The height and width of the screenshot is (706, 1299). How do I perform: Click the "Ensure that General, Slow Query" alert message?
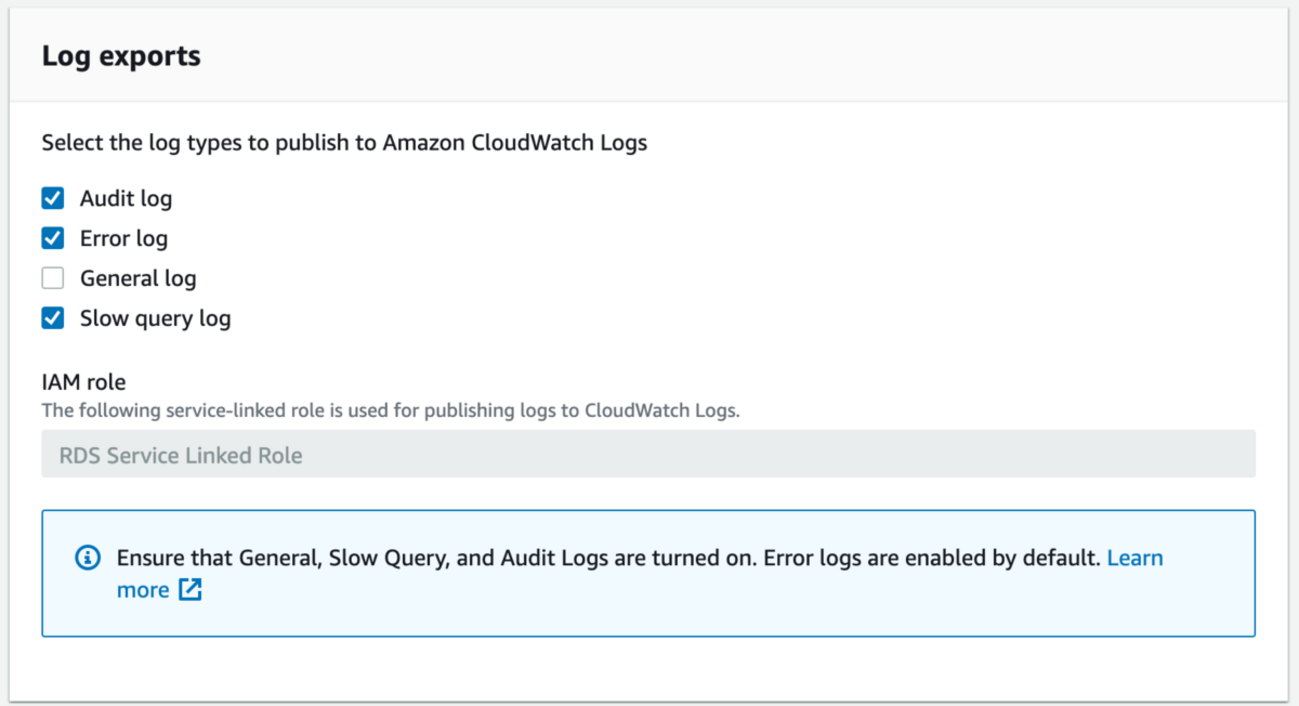436,558
